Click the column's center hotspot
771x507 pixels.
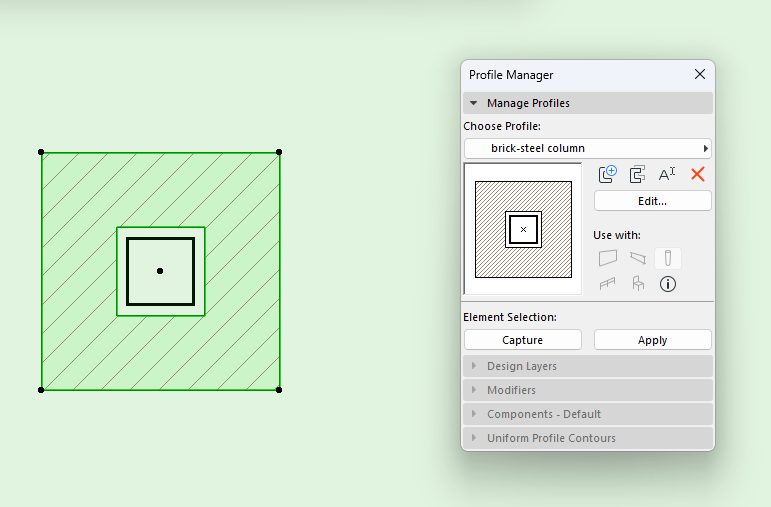coord(160,271)
